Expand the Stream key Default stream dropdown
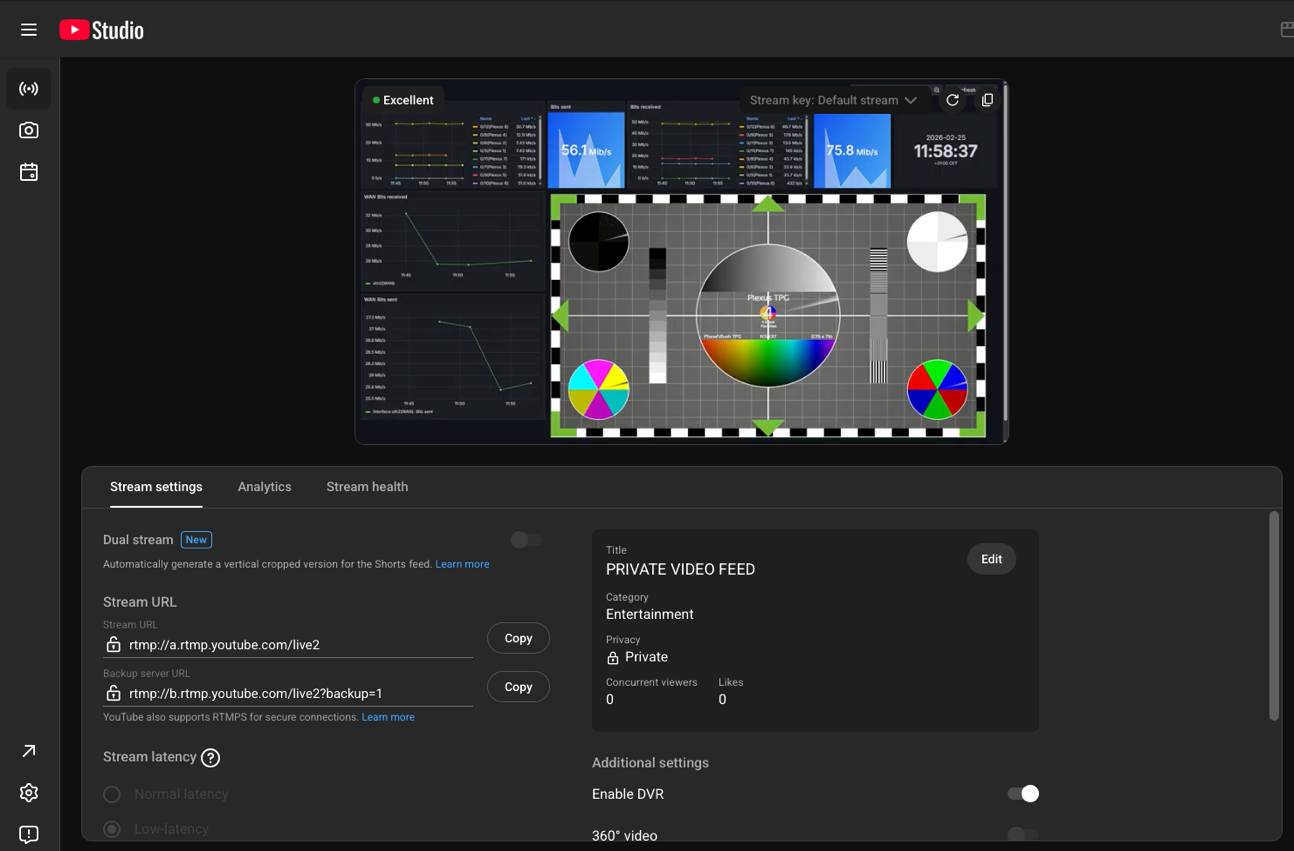 click(x=833, y=100)
